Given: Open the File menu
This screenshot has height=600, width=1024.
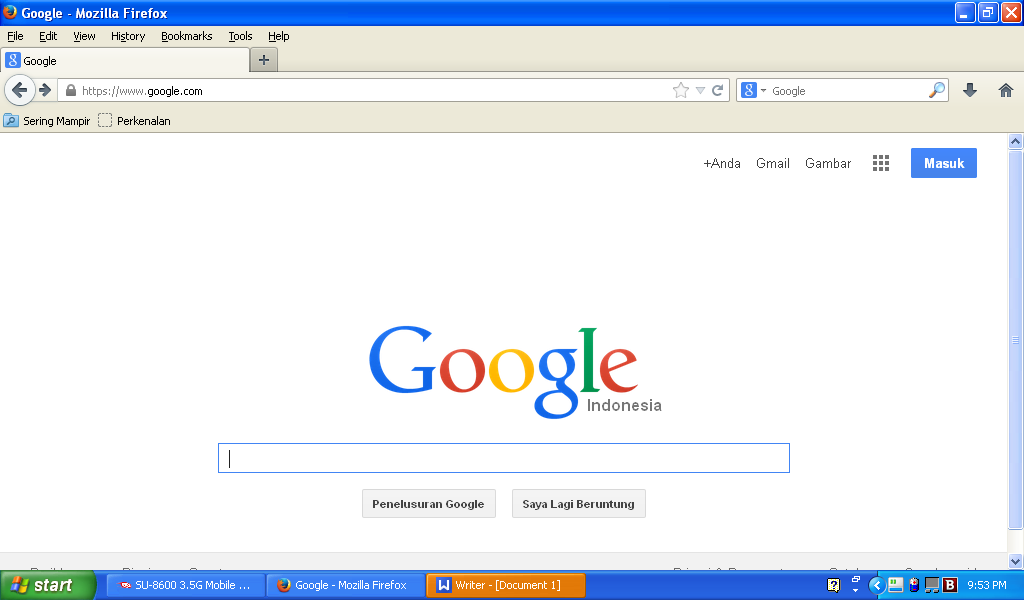Looking at the screenshot, I should (15, 36).
